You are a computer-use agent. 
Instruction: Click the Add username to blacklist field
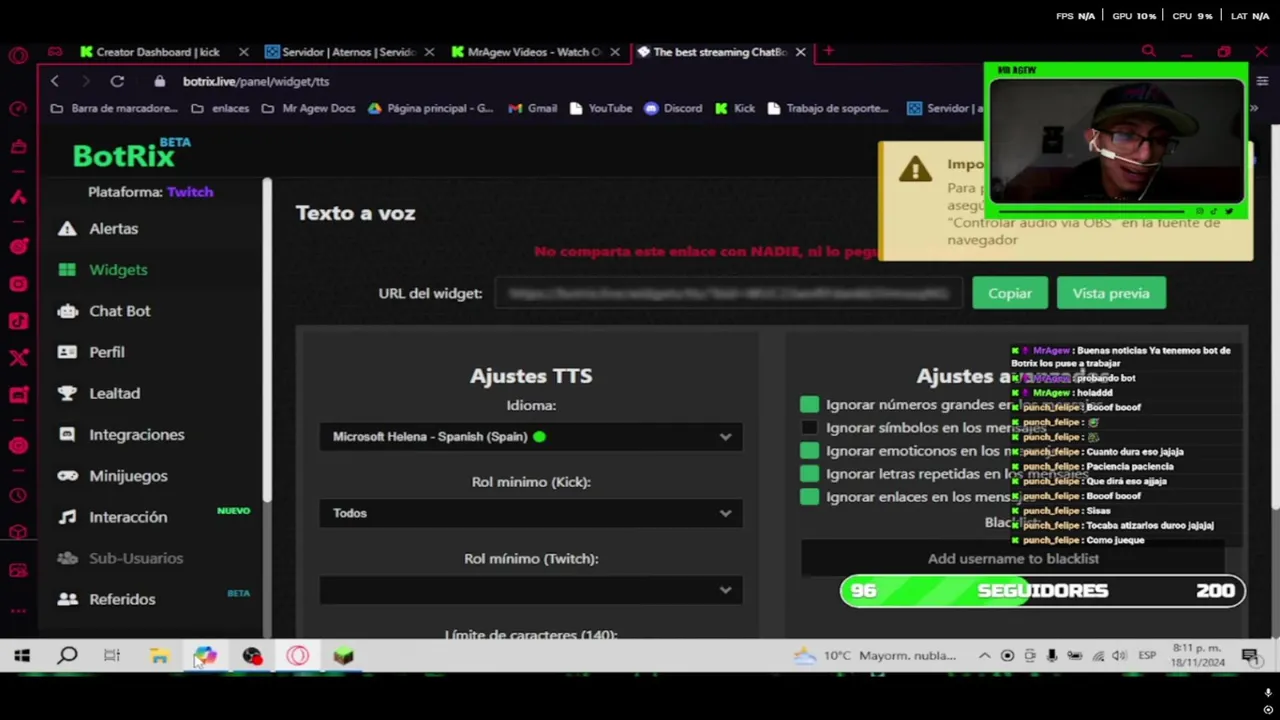click(1013, 559)
